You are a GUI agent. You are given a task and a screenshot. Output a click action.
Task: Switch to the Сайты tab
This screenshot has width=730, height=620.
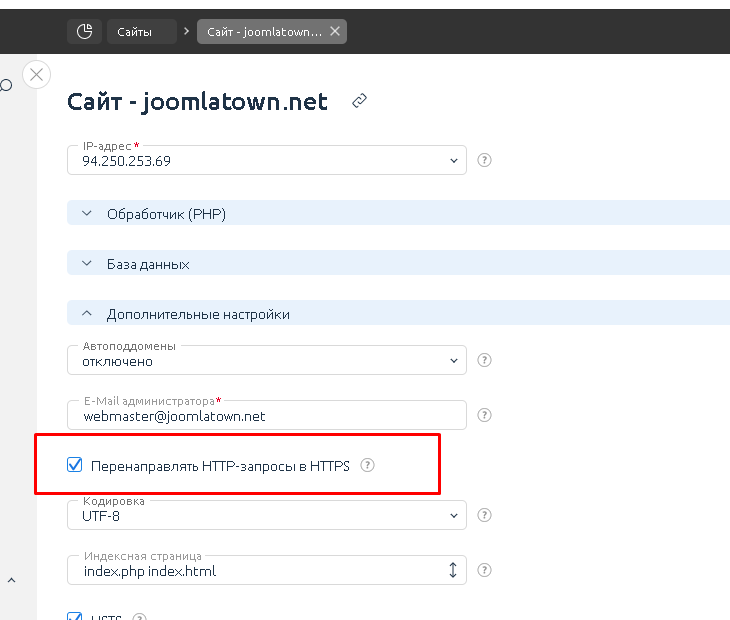pos(142,32)
